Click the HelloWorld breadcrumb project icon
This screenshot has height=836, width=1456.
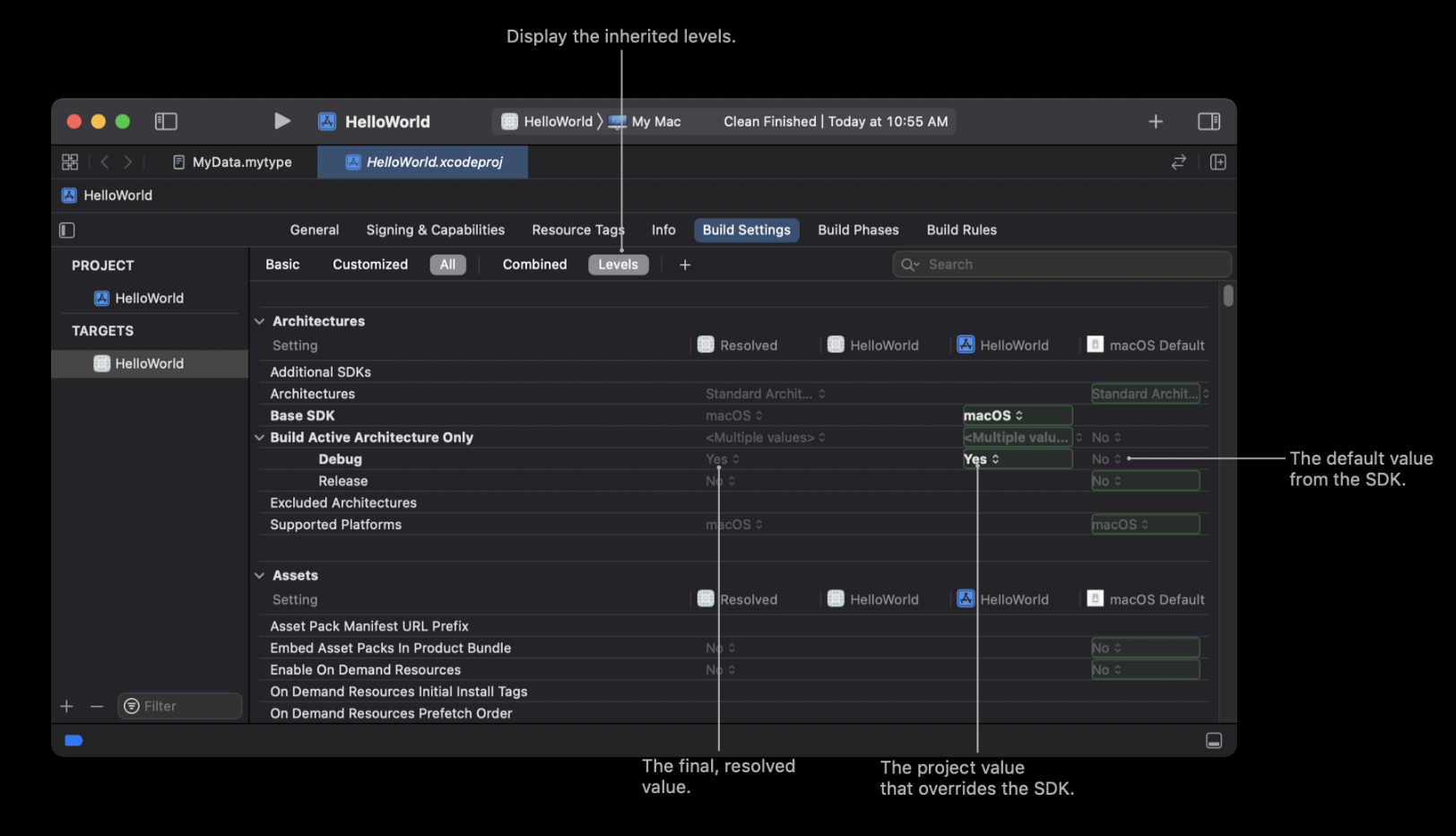tap(69, 195)
